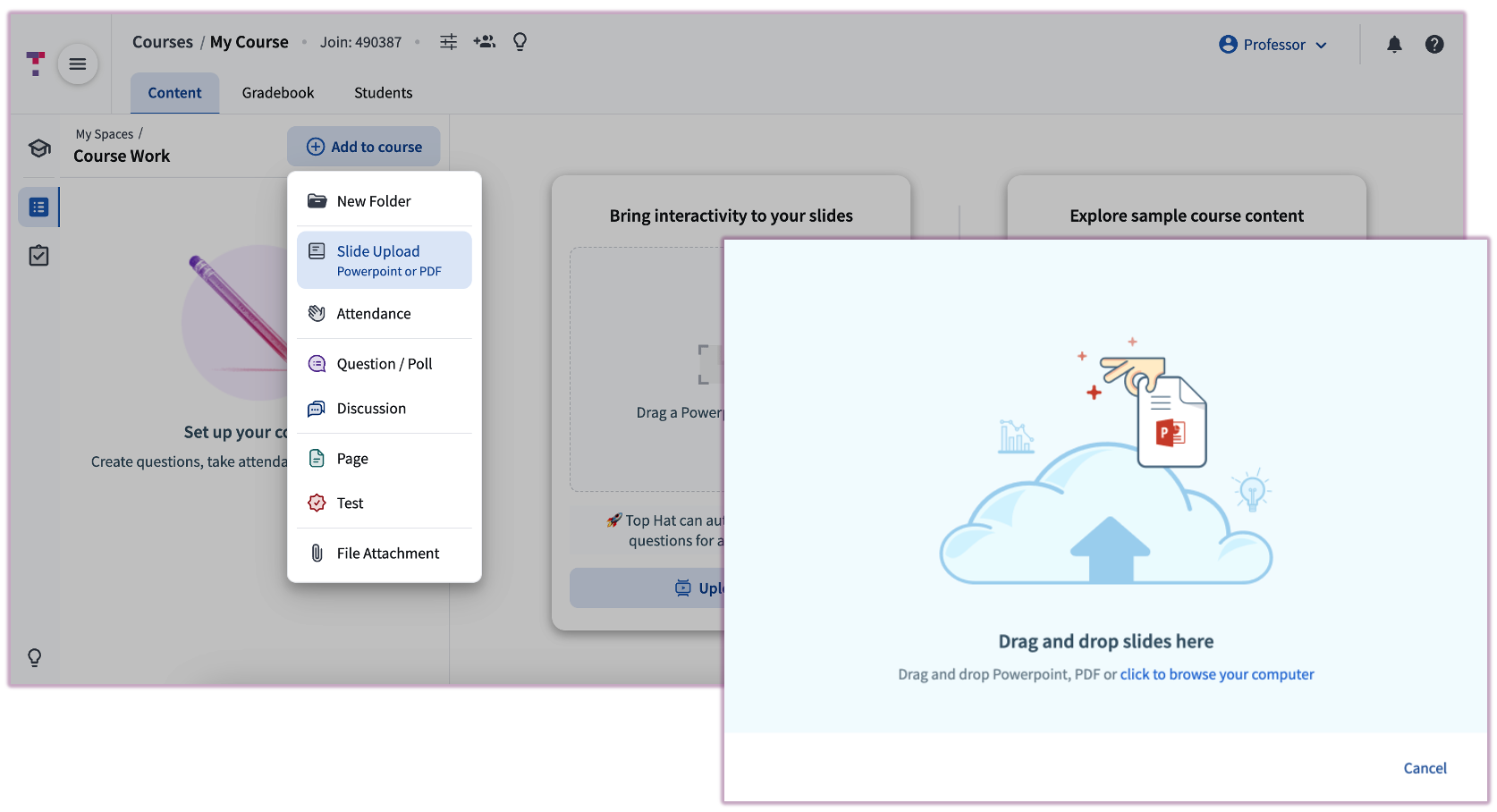Click the lightbulb icon beside join code
Image resolution: width=1497 pixels, height=812 pixels.
(520, 42)
